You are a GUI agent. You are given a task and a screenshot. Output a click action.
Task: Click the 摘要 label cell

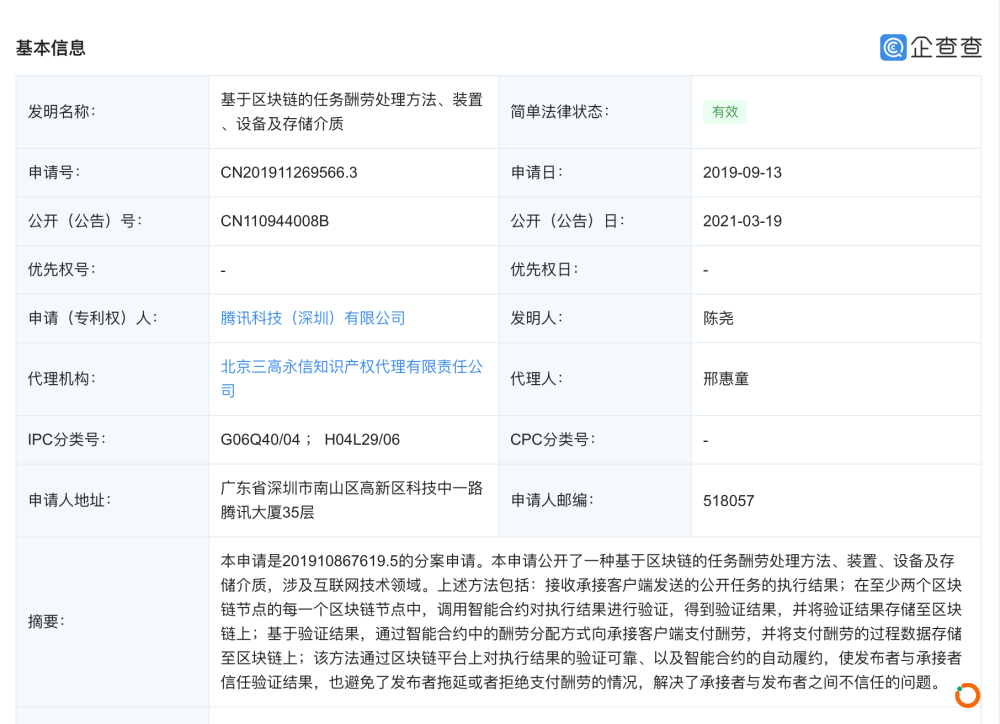tap(113, 621)
